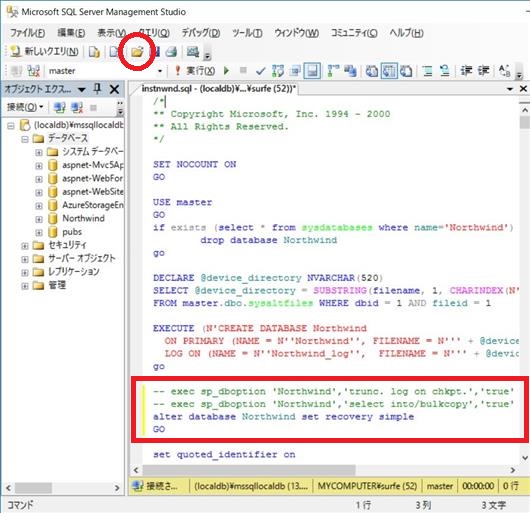Screen dimensions: 530x513
Task: Expand the システム データベース folder
Action: tap(39, 152)
